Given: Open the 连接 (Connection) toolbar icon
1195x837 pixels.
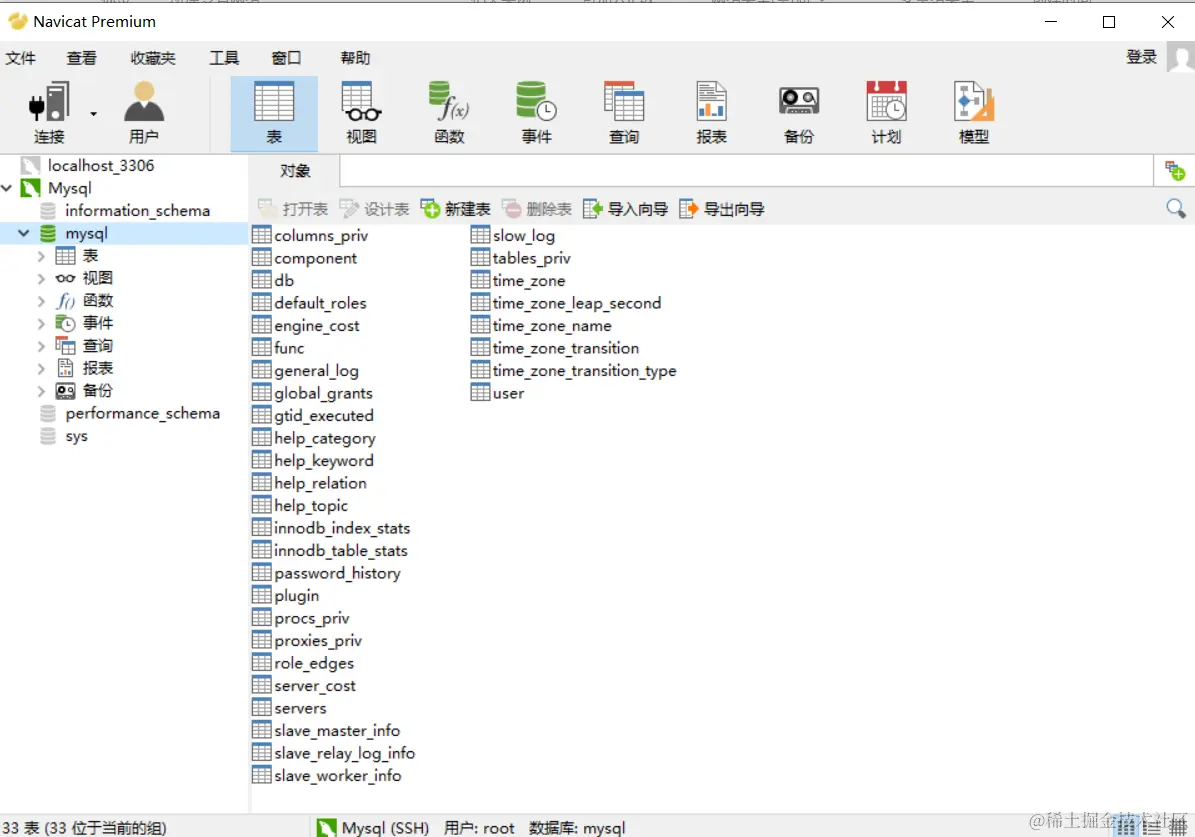Looking at the screenshot, I should (49, 112).
